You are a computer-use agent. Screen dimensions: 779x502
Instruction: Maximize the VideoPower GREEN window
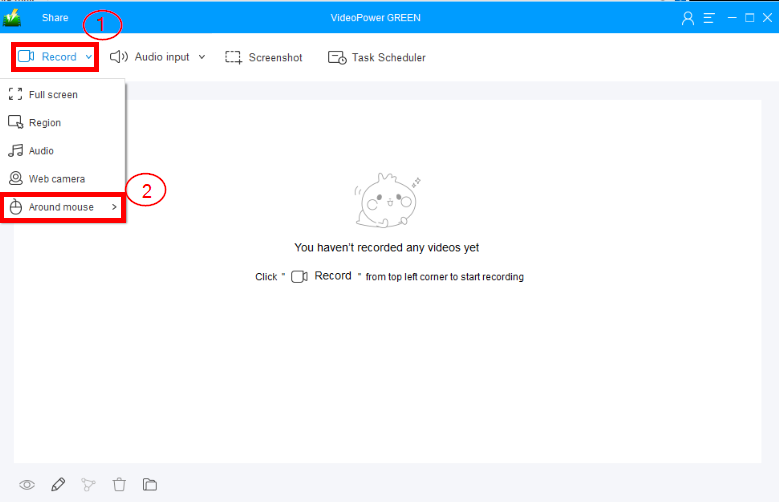click(750, 18)
